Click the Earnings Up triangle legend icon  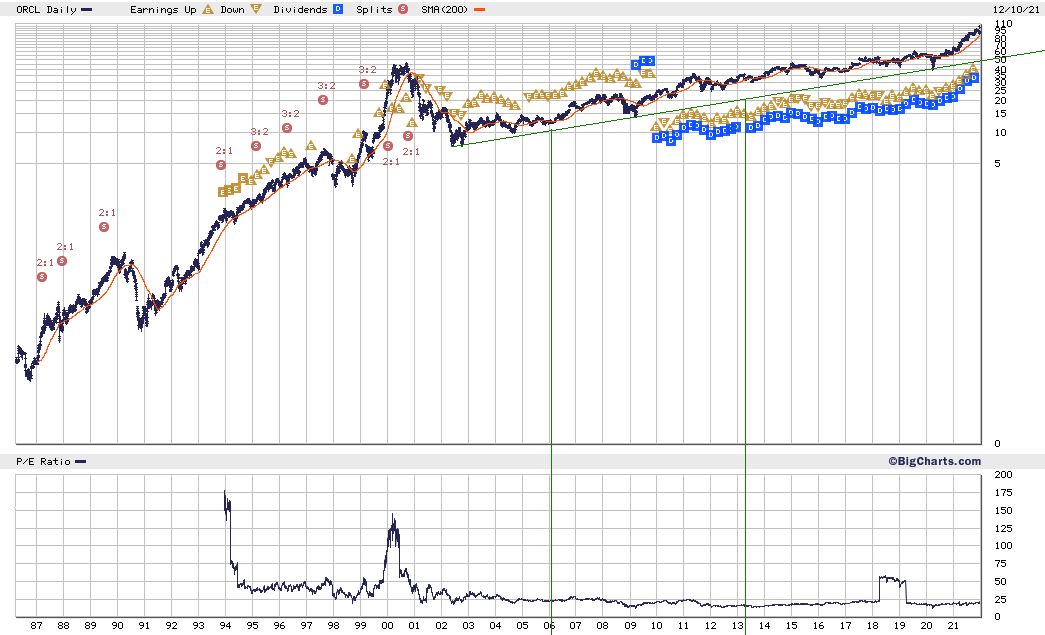click(x=208, y=9)
